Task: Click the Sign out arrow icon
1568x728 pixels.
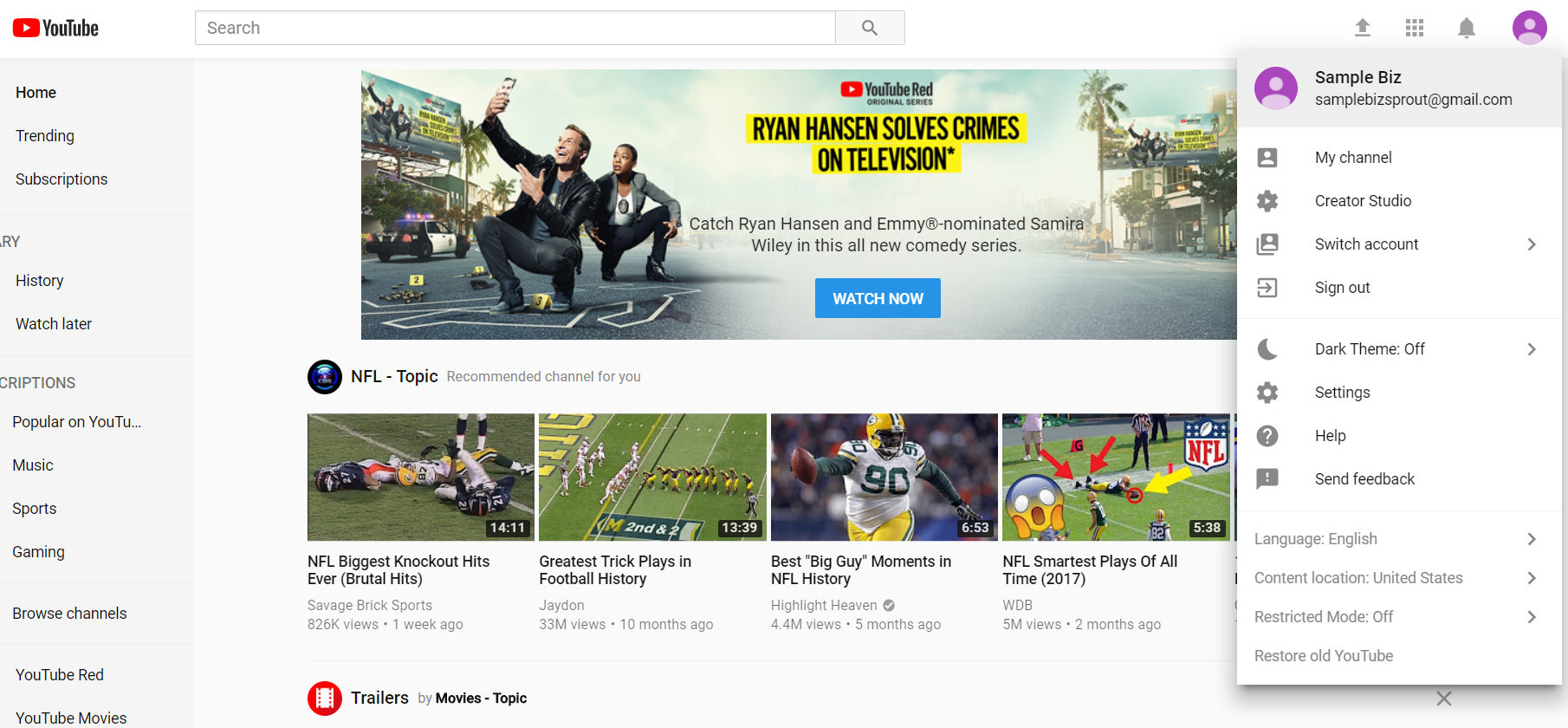Action: 1267,288
